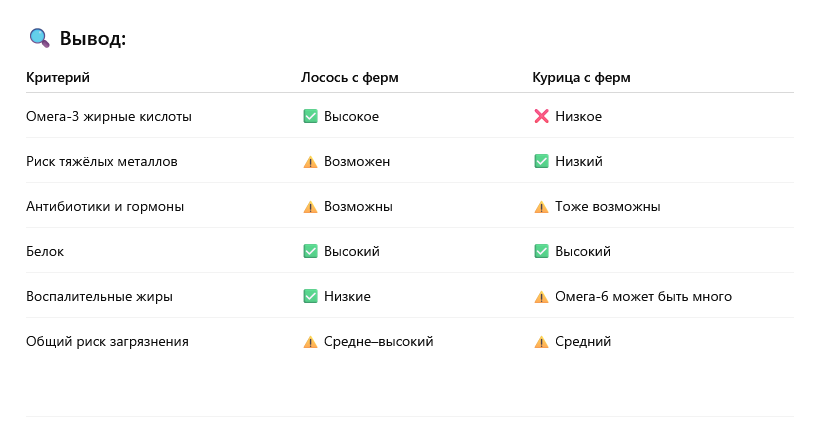Click the Антибиотики и гормоны cell

tap(104, 206)
